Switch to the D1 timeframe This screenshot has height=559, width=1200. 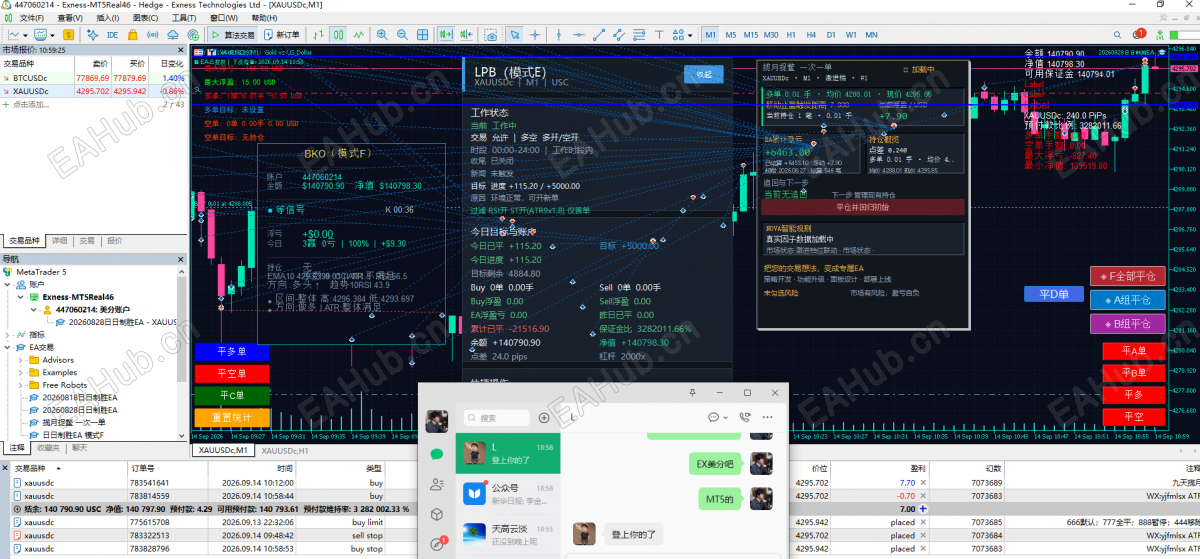(831, 35)
